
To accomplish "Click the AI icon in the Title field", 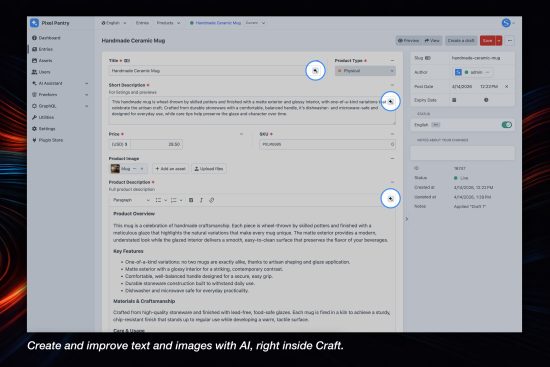I will click(315, 71).
